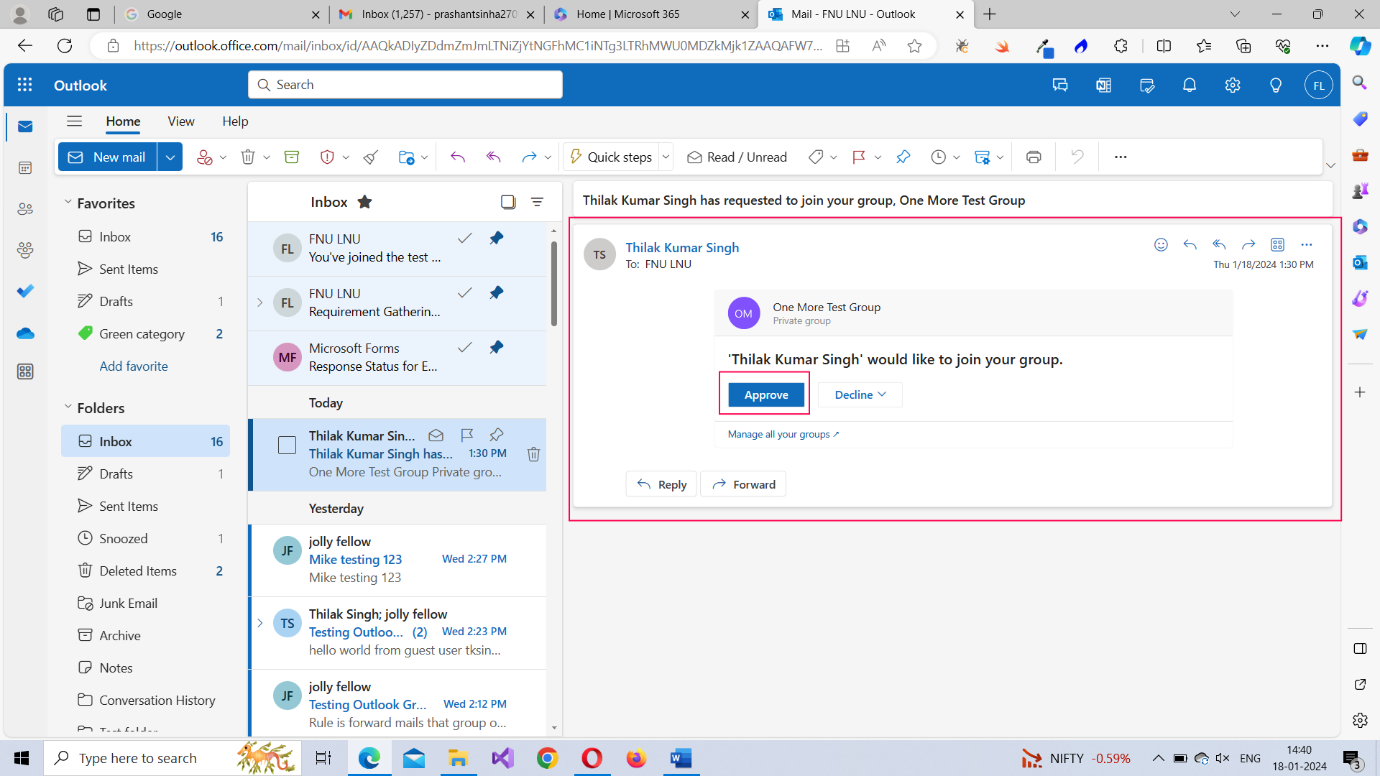
Task: Open Quick steps dropdown arrow
Action: coord(666,157)
